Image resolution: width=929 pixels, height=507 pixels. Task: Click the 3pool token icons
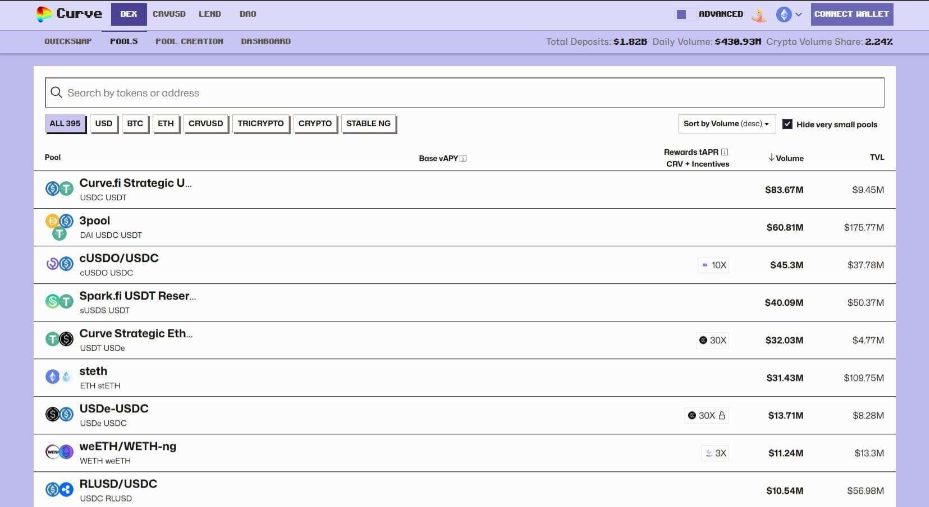tap(59, 227)
